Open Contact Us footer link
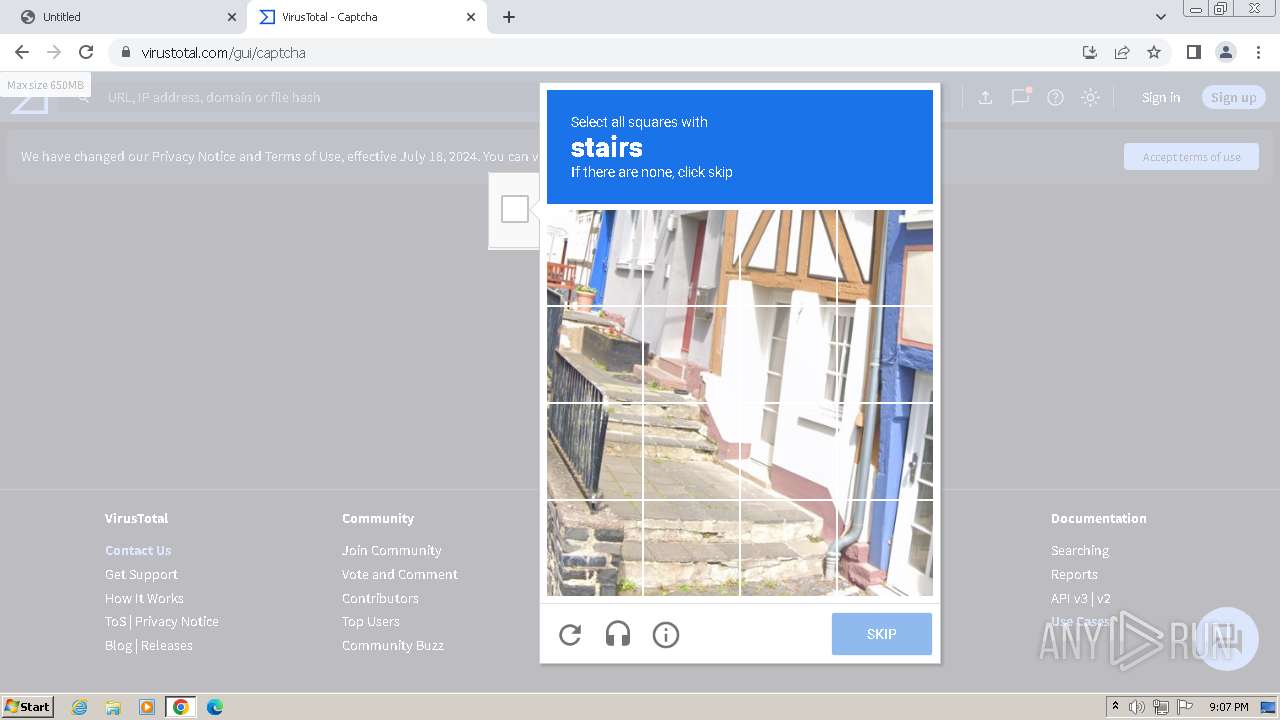This screenshot has width=1280, height=720. pyautogui.click(x=138, y=550)
